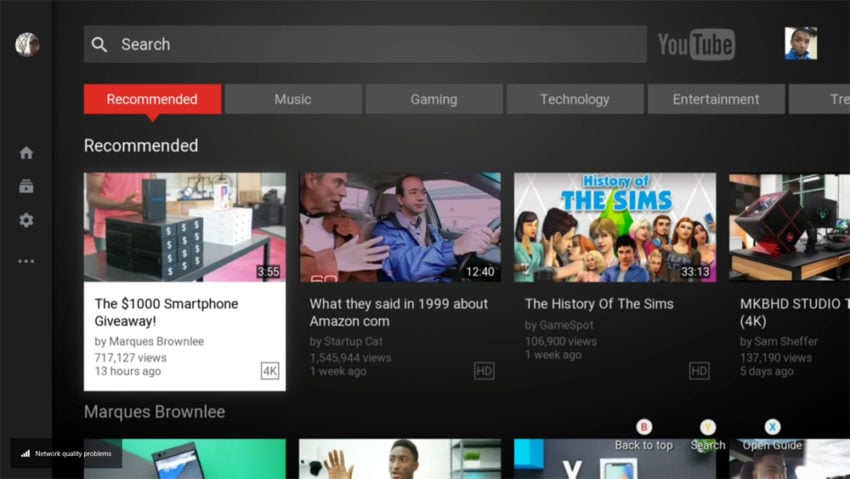
Task: Click the Y controller button icon
Action: pyautogui.click(x=707, y=427)
